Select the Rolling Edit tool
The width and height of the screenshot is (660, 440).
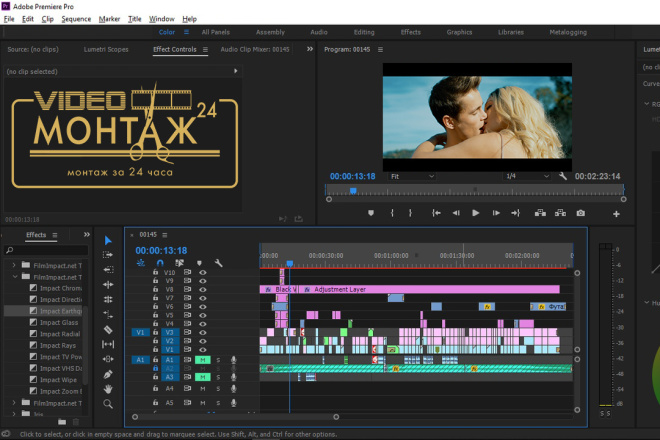click(x=108, y=299)
